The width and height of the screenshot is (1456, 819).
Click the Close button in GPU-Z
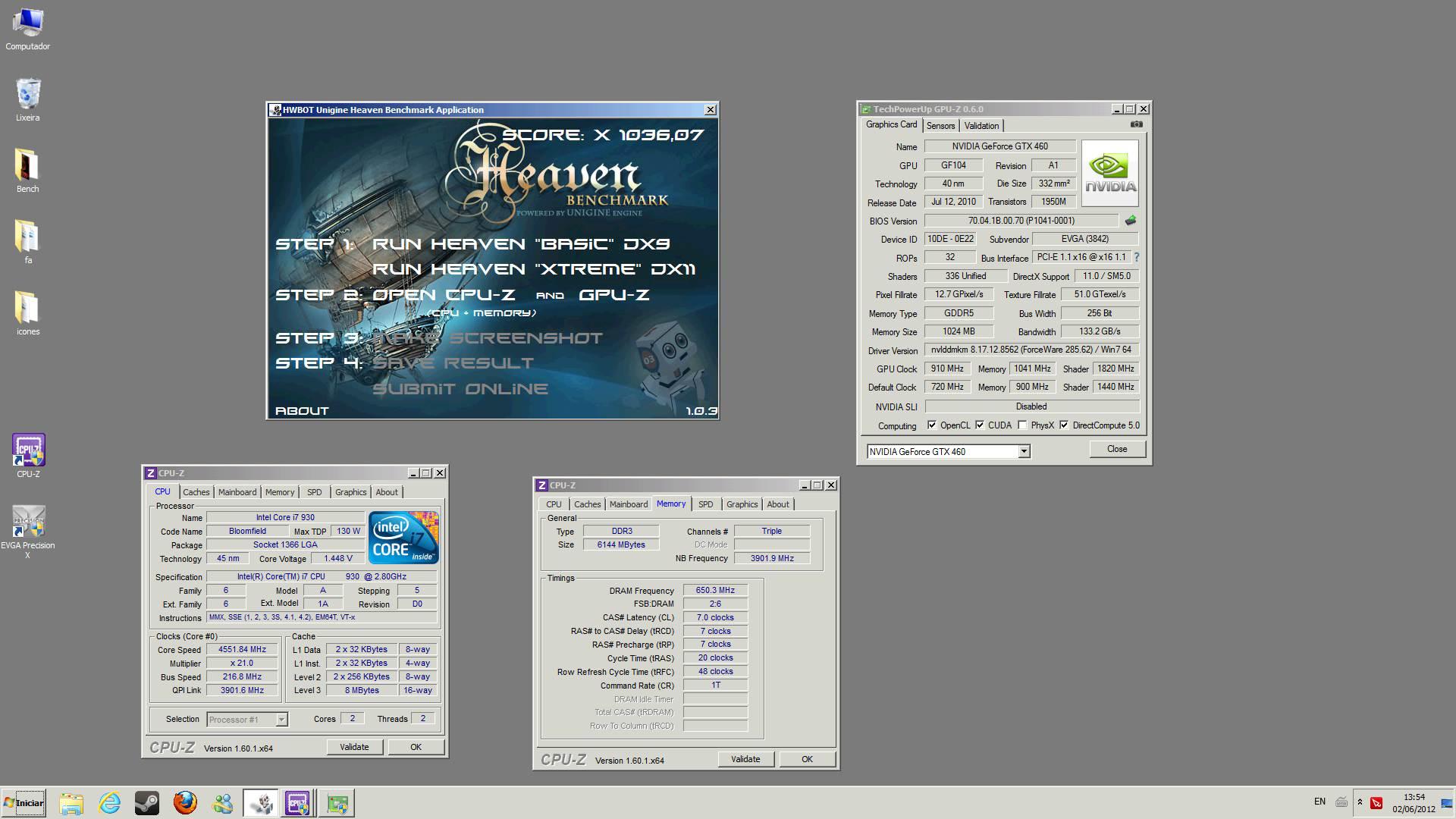(1117, 449)
